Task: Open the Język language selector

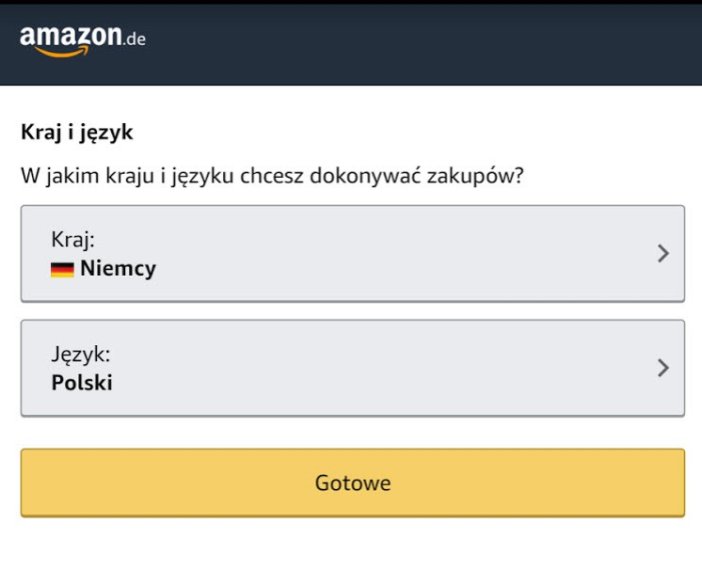Action: (353, 368)
